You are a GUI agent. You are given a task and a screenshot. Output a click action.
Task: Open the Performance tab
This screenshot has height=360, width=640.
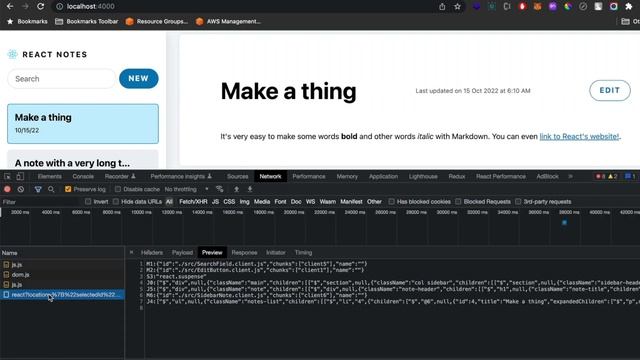309,176
